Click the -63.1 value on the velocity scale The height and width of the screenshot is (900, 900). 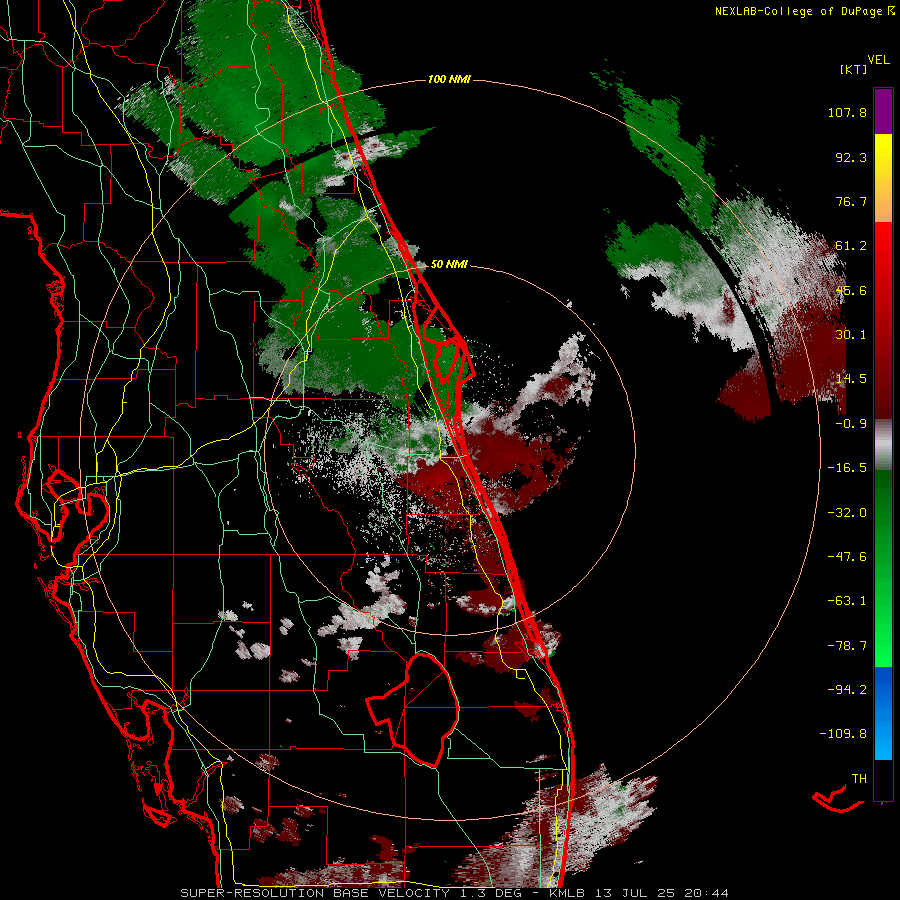847,601
